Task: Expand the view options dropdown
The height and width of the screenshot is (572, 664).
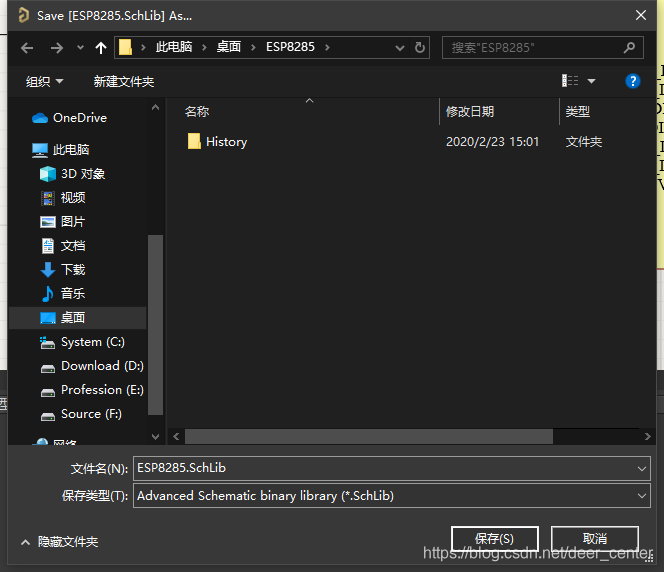Action: pyautogui.click(x=591, y=81)
